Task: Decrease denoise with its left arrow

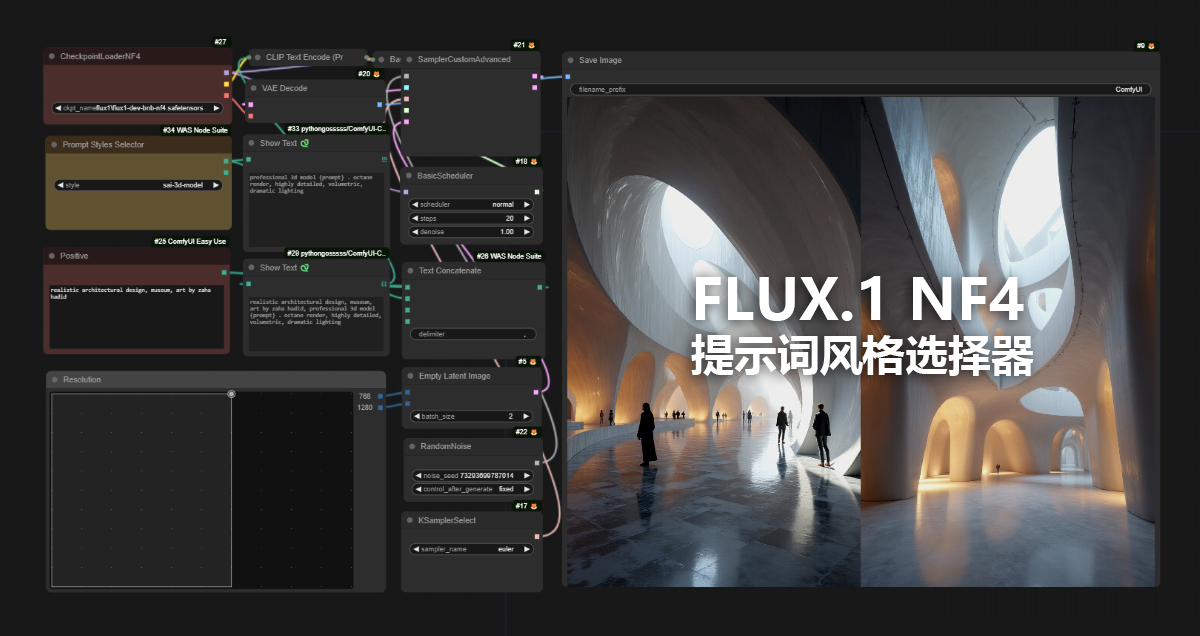Action: pos(416,231)
